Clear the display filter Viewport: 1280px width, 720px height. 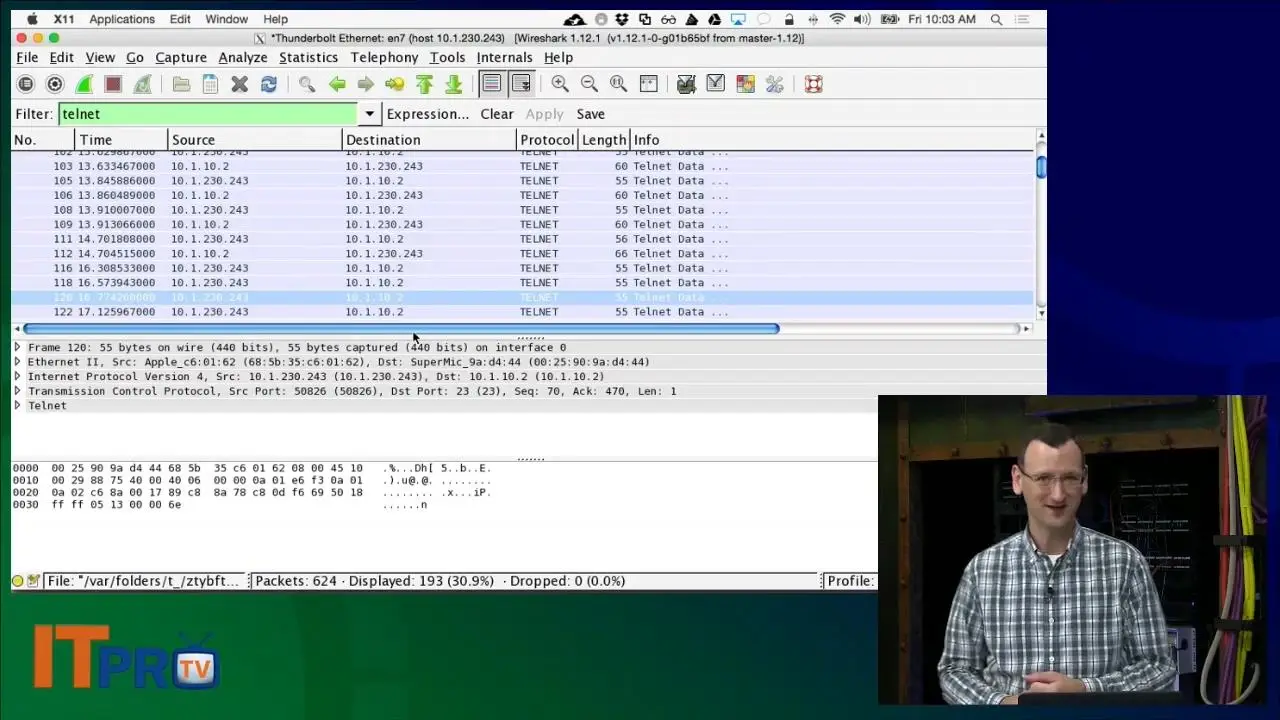496,114
